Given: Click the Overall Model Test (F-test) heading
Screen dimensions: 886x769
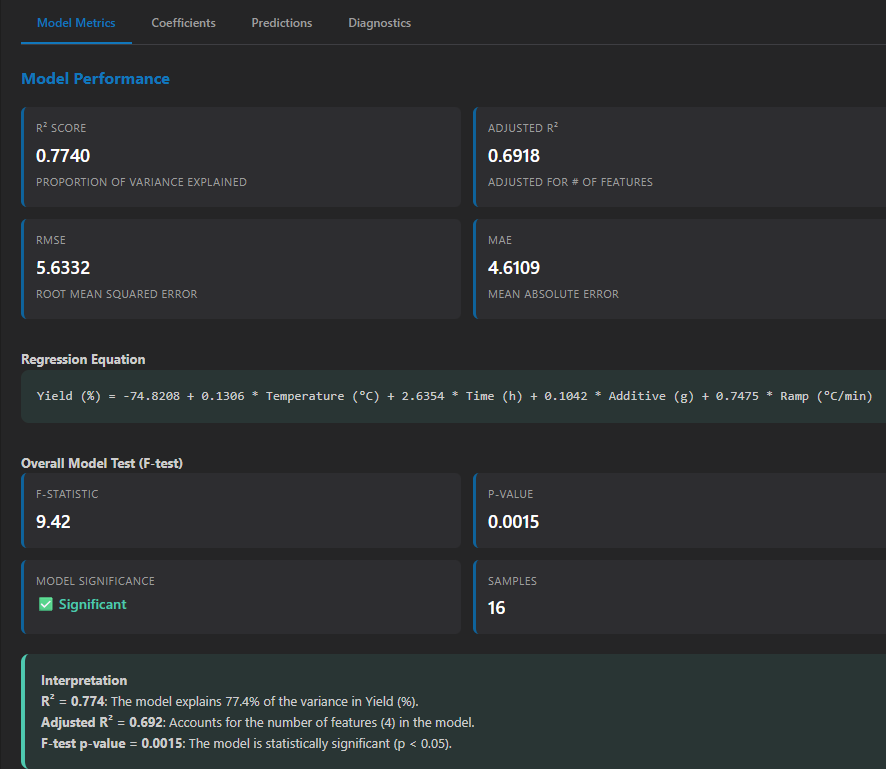Looking at the screenshot, I should [x=102, y=463].
